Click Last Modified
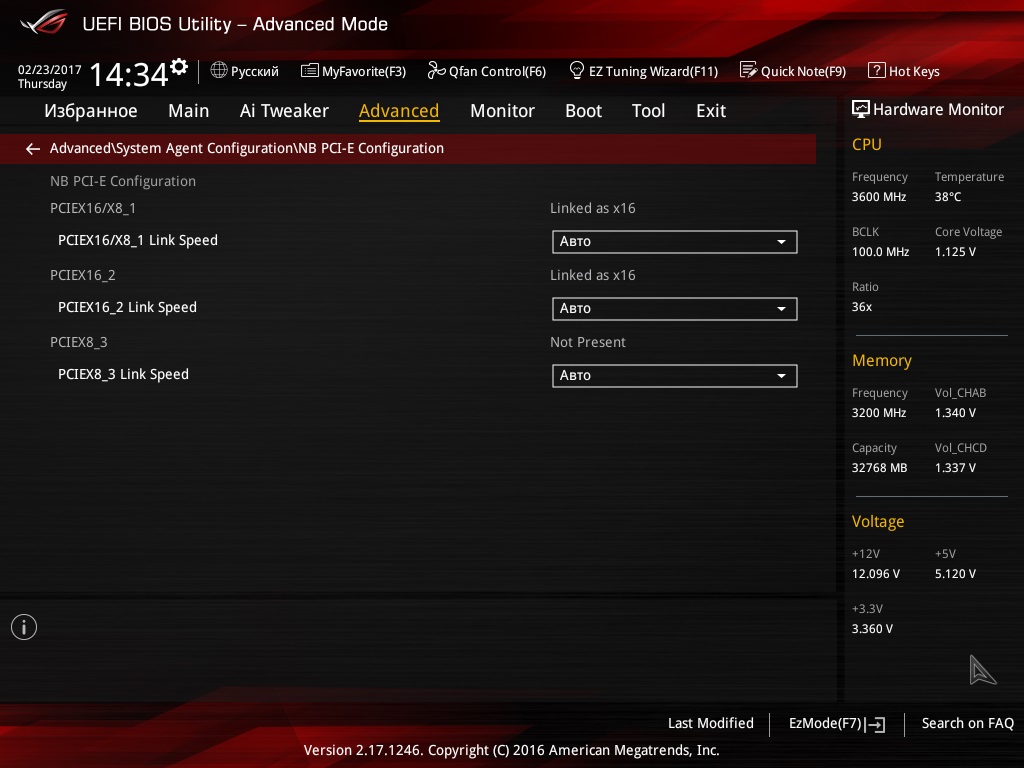Image resolution: width=1024 pixels, height=768 pixels. tap(711, 724)
